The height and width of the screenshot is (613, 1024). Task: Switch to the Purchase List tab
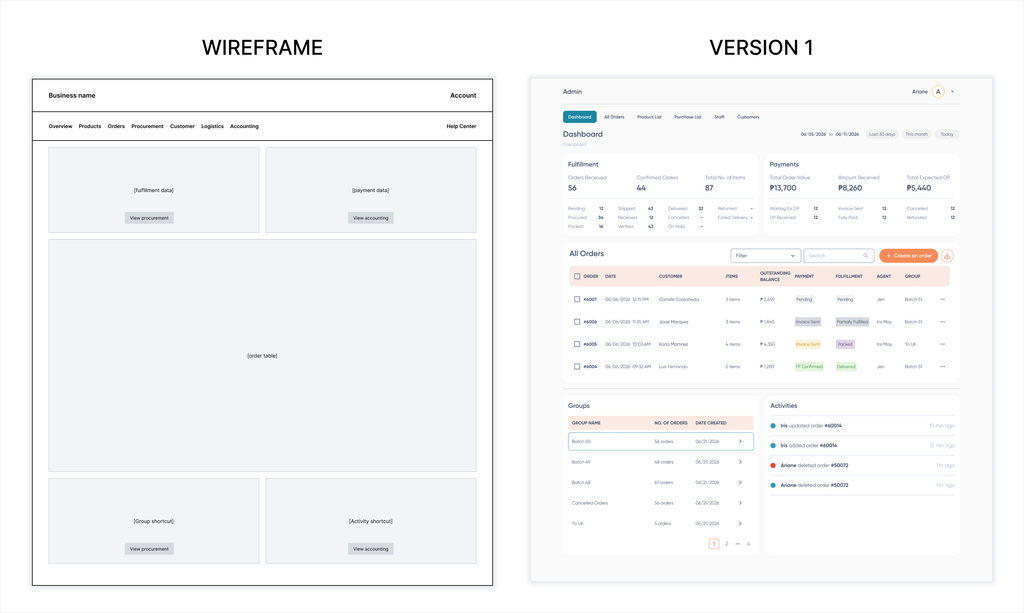coord(688,117)
